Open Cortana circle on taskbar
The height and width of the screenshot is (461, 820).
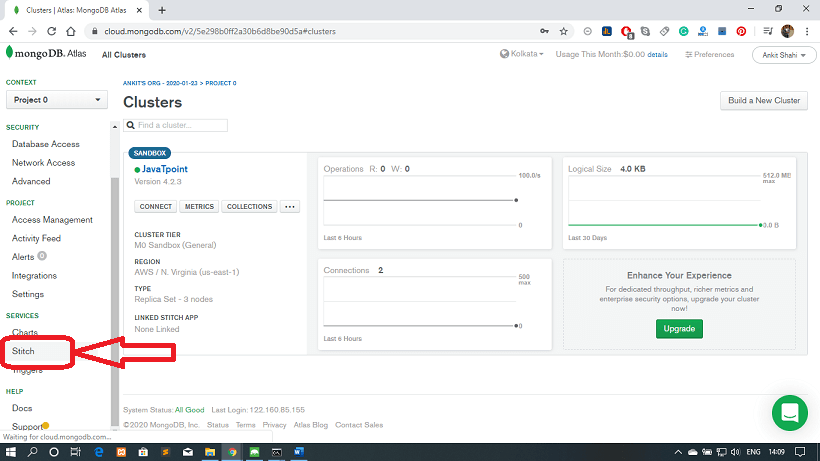54,452
